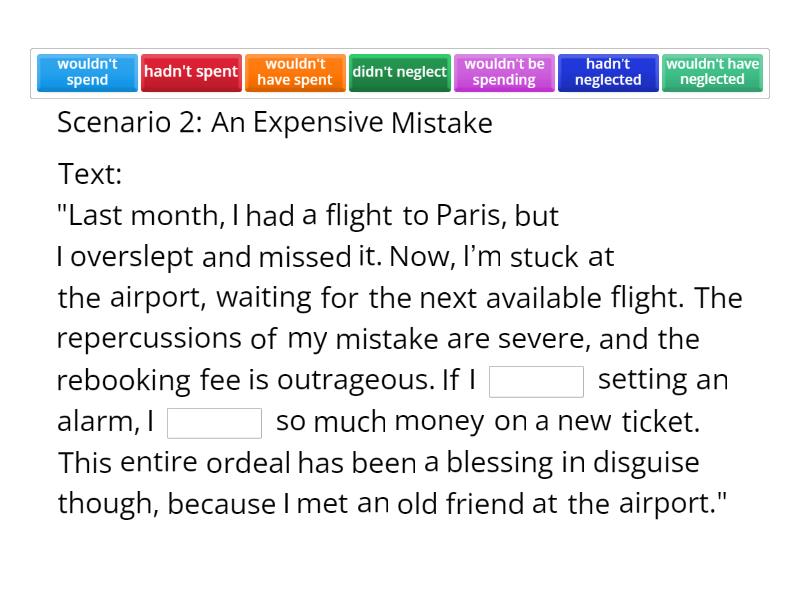Viewport: 800px width, 600px height.
Task: Click the word "ticket" in the passage
Action: point(659,422)
